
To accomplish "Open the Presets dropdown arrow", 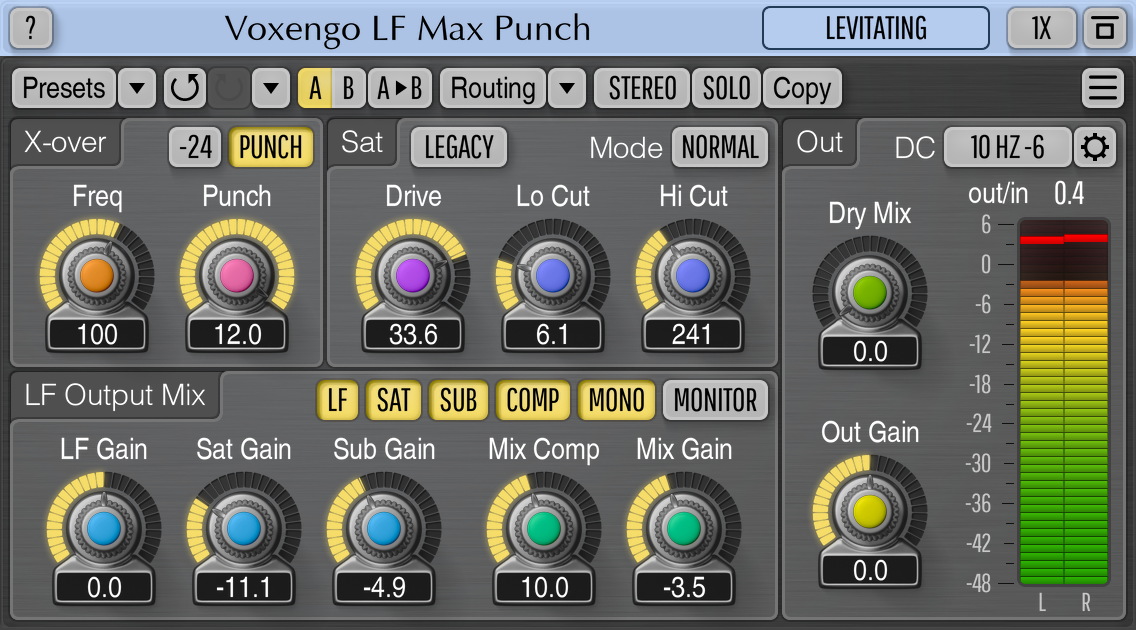I will pos(136,88).
